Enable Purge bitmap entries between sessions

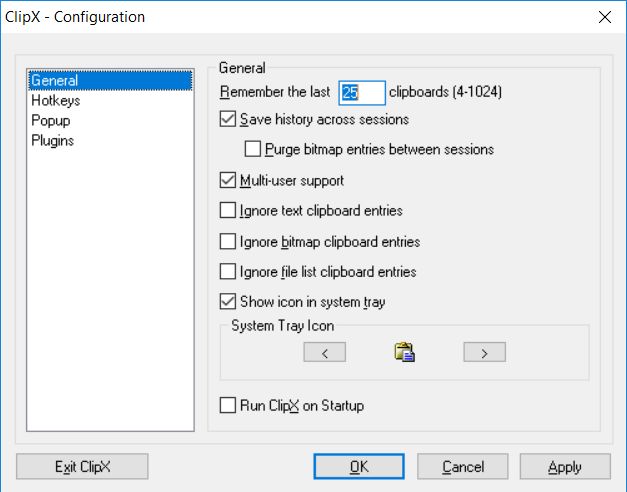pyautogui.click(x=253, y=150)
